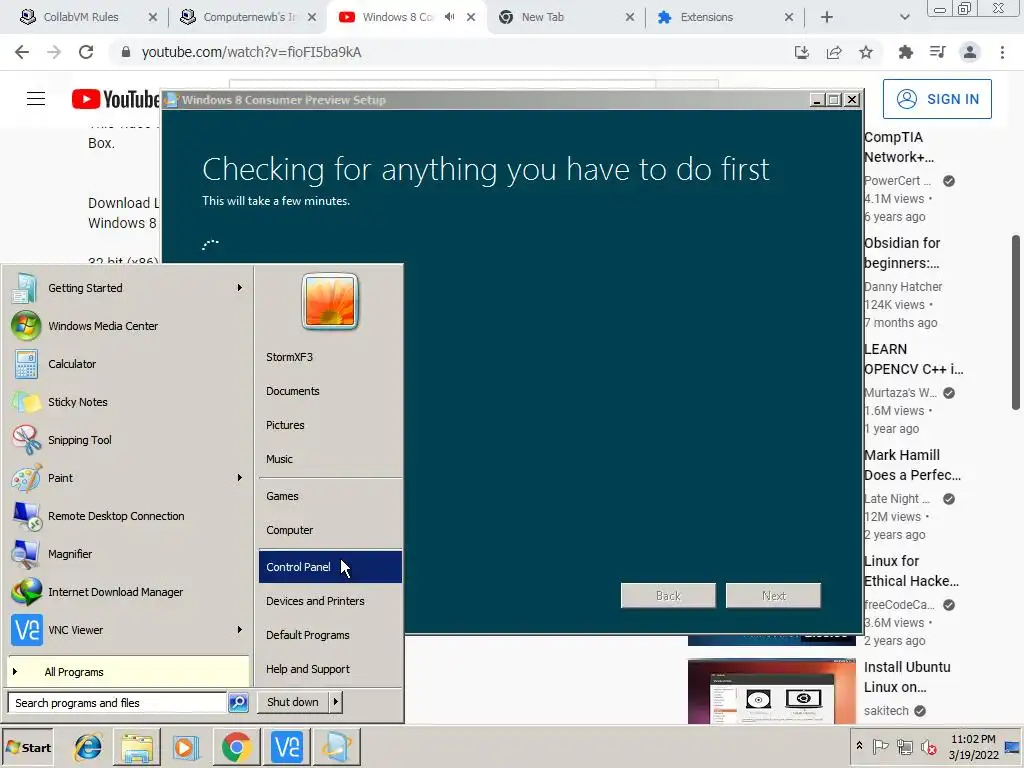The image size is (1024, 768).
Task: Select Control Panel in Start menu
Action: pos(330,567)
